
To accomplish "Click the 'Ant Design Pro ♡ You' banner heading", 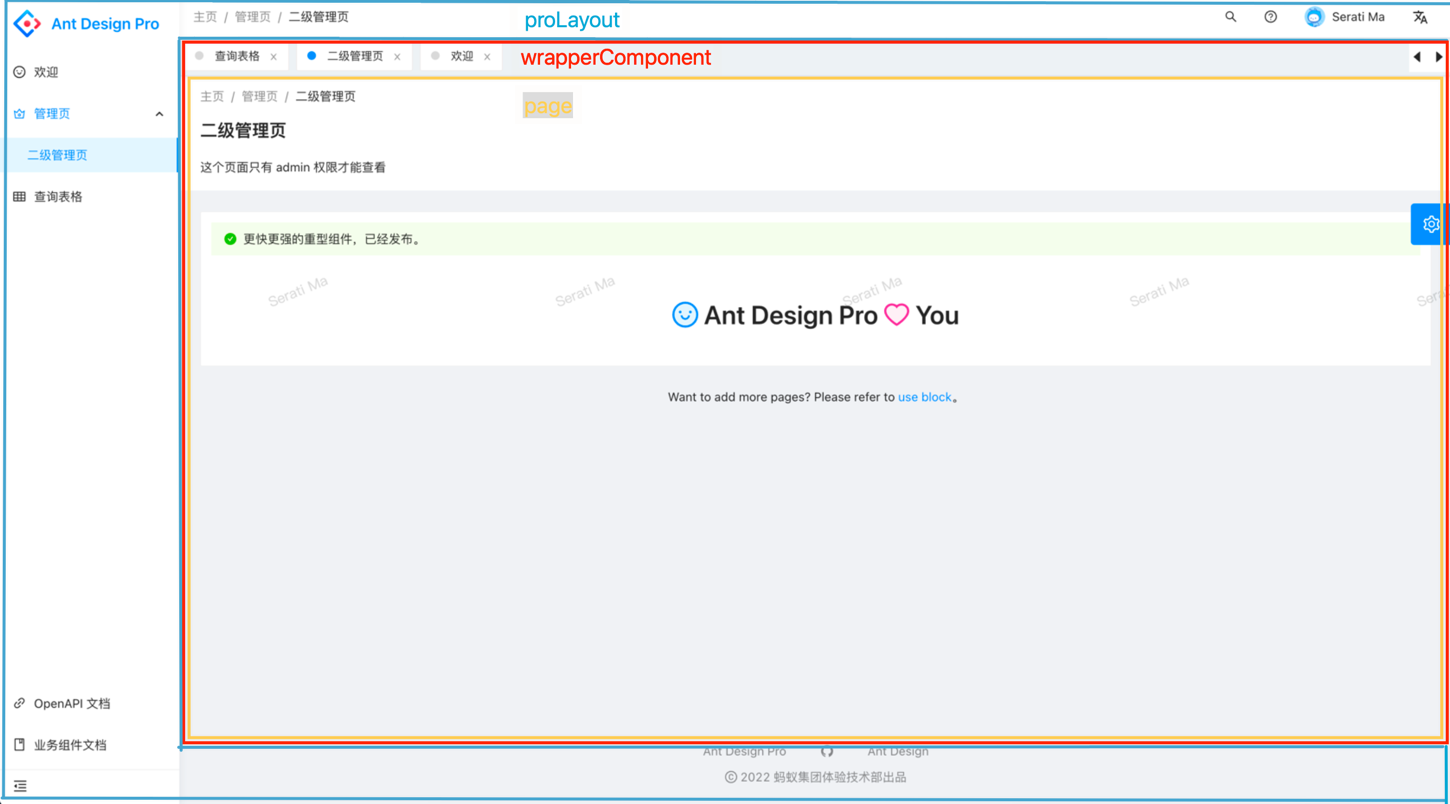I will pos(815,315).
